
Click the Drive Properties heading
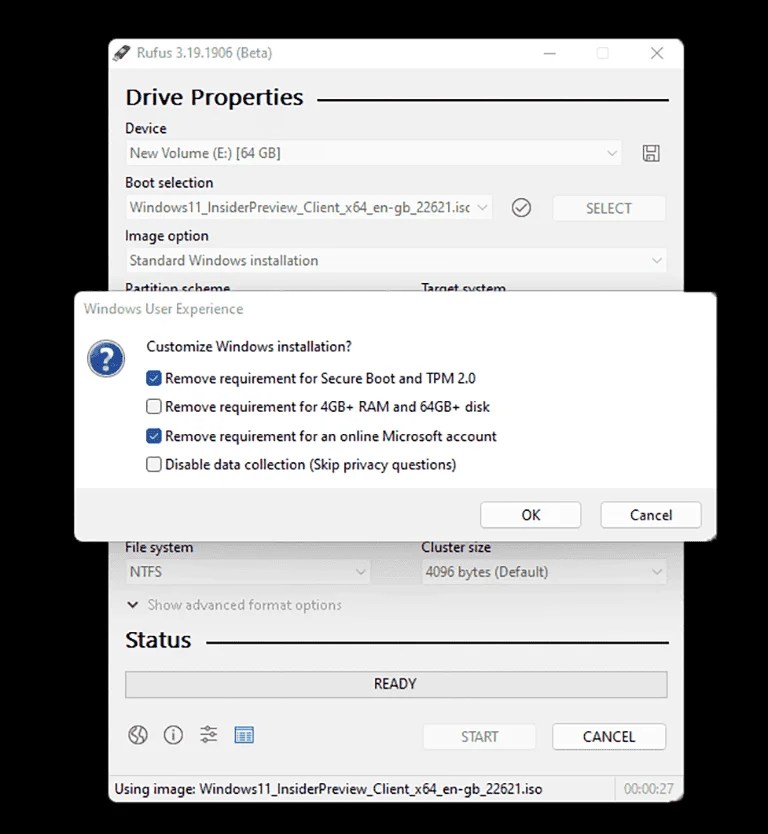214,98
